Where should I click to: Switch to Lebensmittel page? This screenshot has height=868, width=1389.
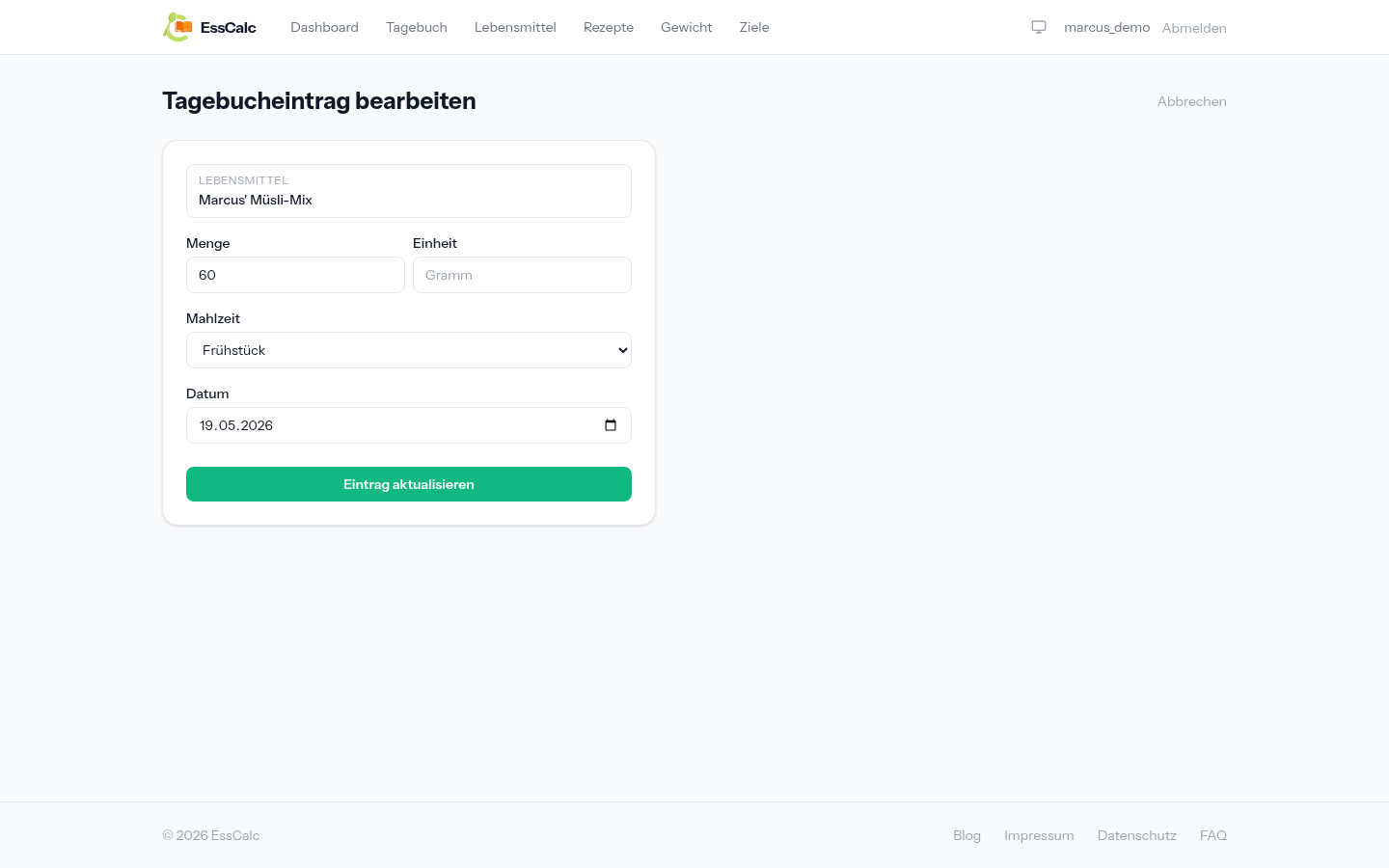pyautogui.click(x=515, y=27)
